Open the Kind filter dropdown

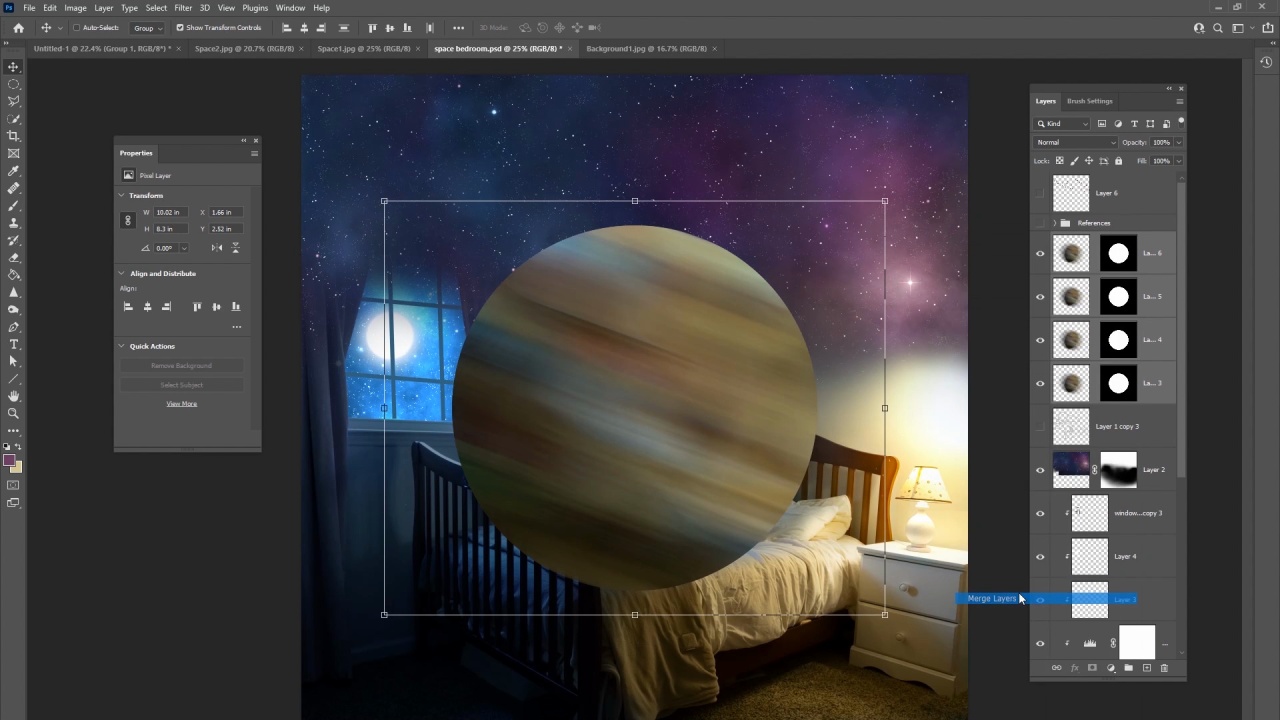point(1063,124)
